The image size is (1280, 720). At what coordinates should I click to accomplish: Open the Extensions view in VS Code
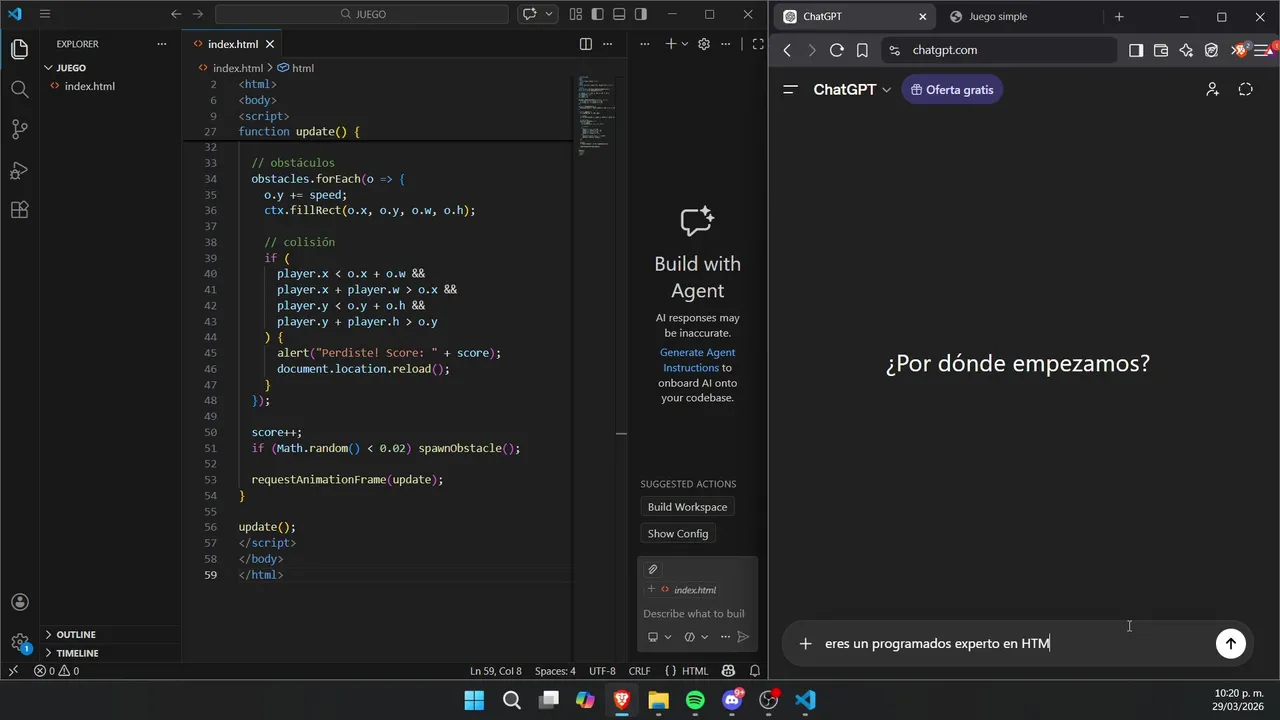coord(19,210)
